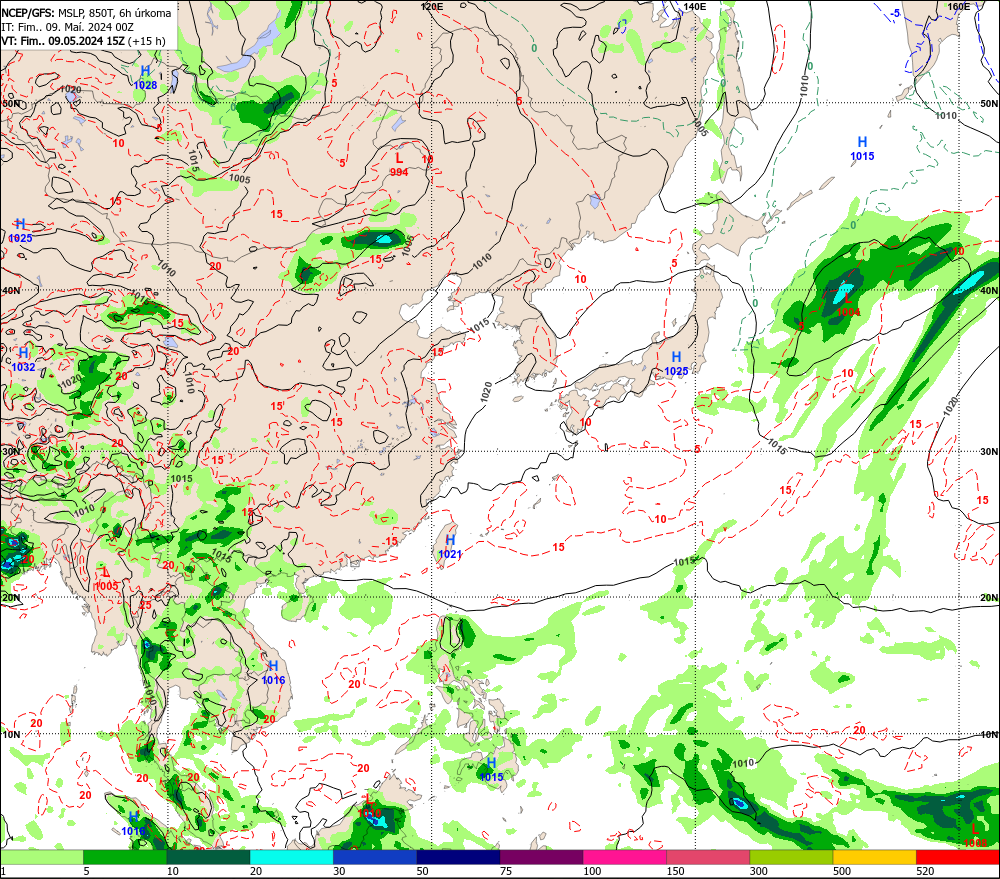Select the orange 500–520 legend swatch
1000x879 pixels.
click(874, 857)
